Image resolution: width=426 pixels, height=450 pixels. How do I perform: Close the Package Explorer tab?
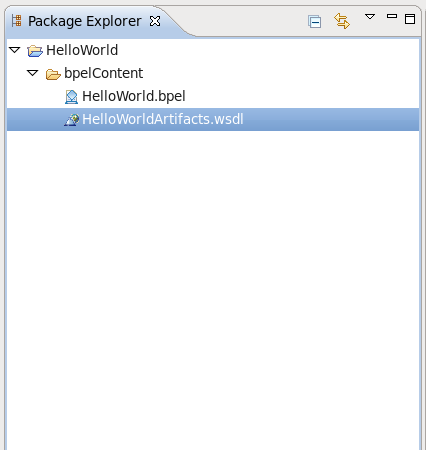[x=155, y=21]
